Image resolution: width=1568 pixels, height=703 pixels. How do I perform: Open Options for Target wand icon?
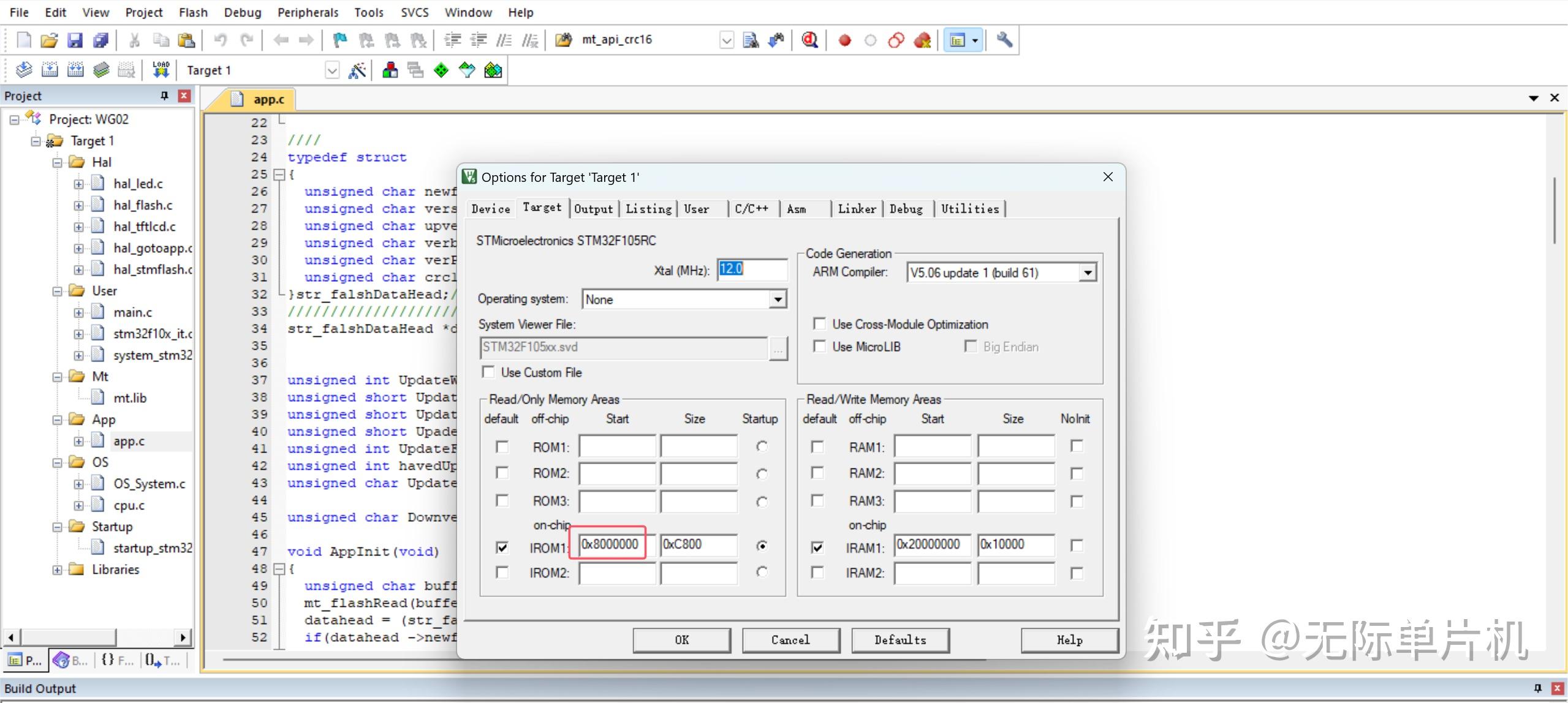(x=357, y=70)
